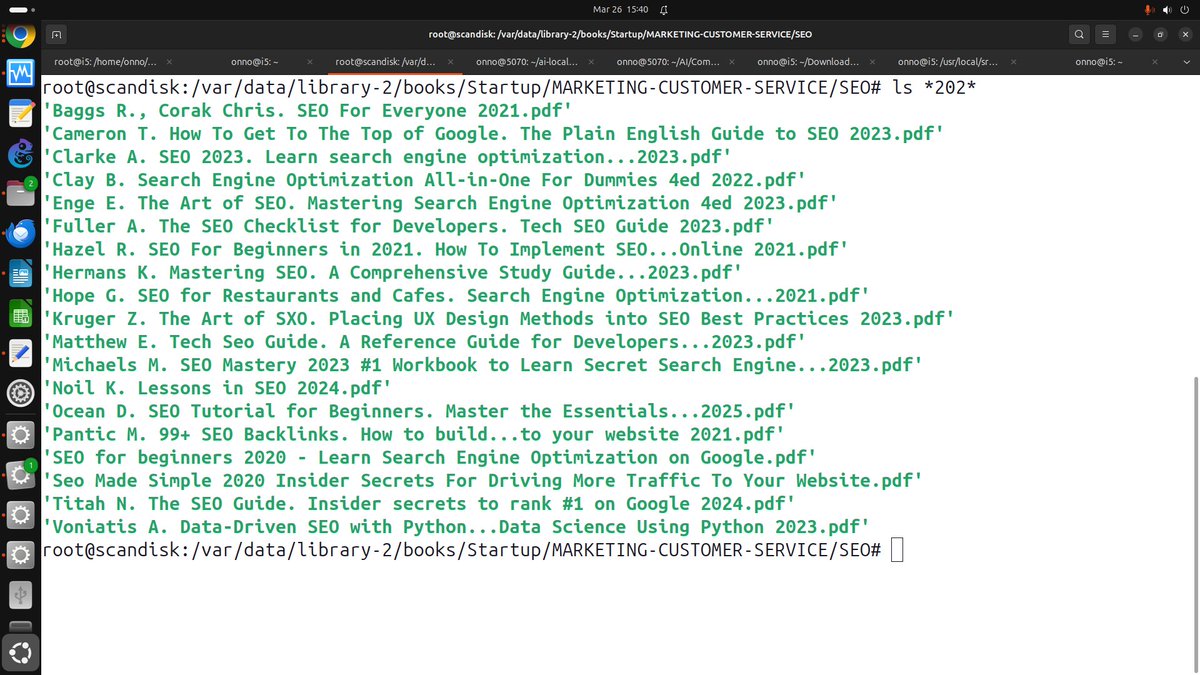
Task: Close the active 'root@scandisk: /var/d...' tab
Action: (x=451, y=61)
